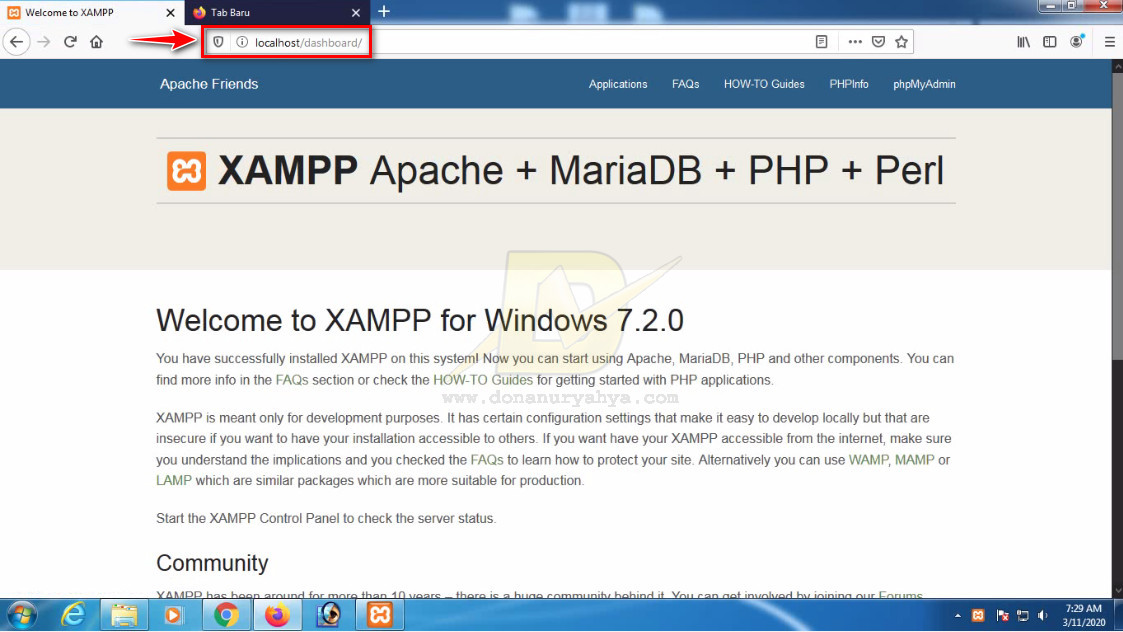1123x632 pixels.
Task: Open the Firefox home page icon
Action: 97,42
